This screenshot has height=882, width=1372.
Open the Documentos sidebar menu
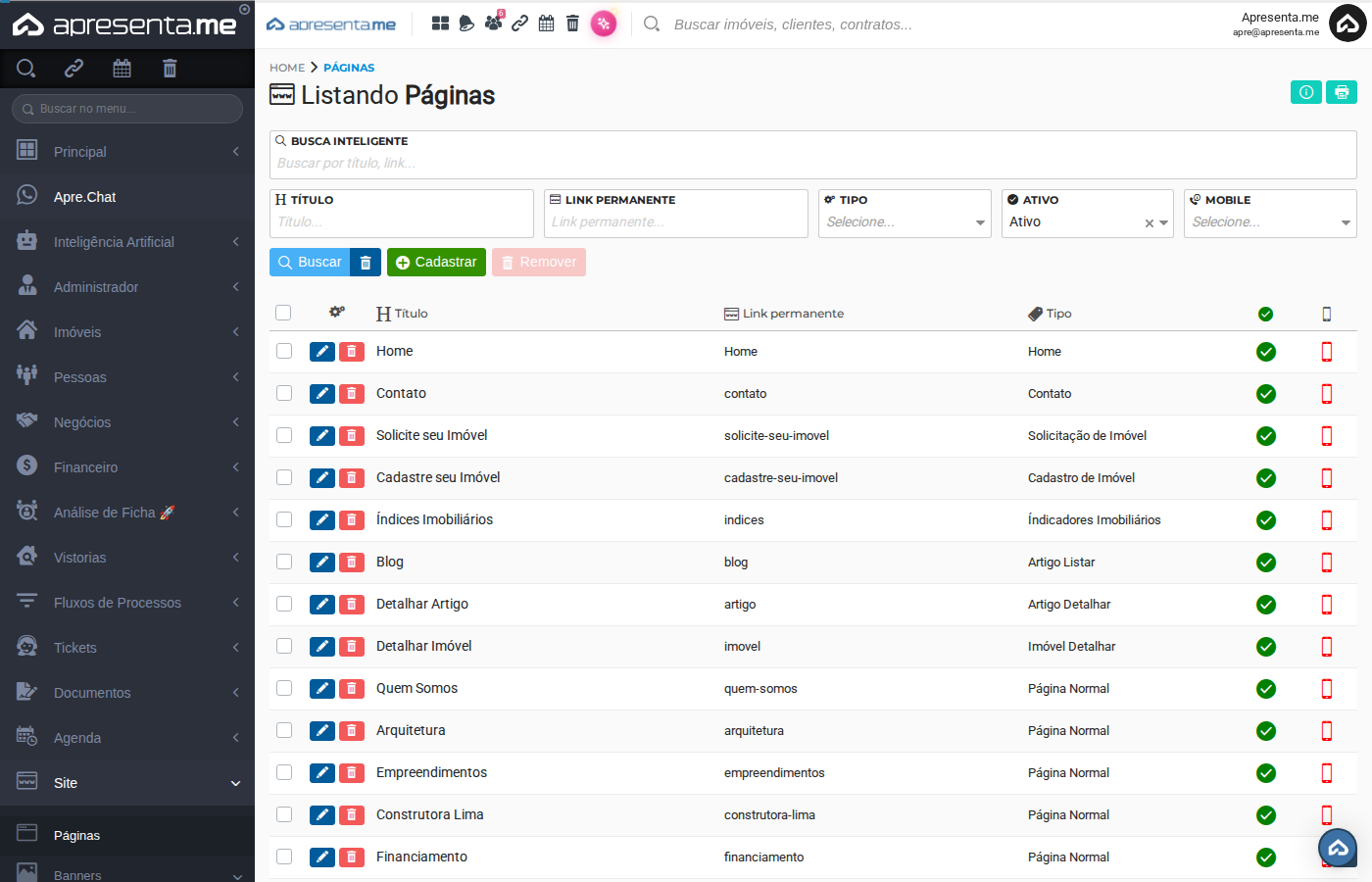pyautogui.click(x=127, y=693)
